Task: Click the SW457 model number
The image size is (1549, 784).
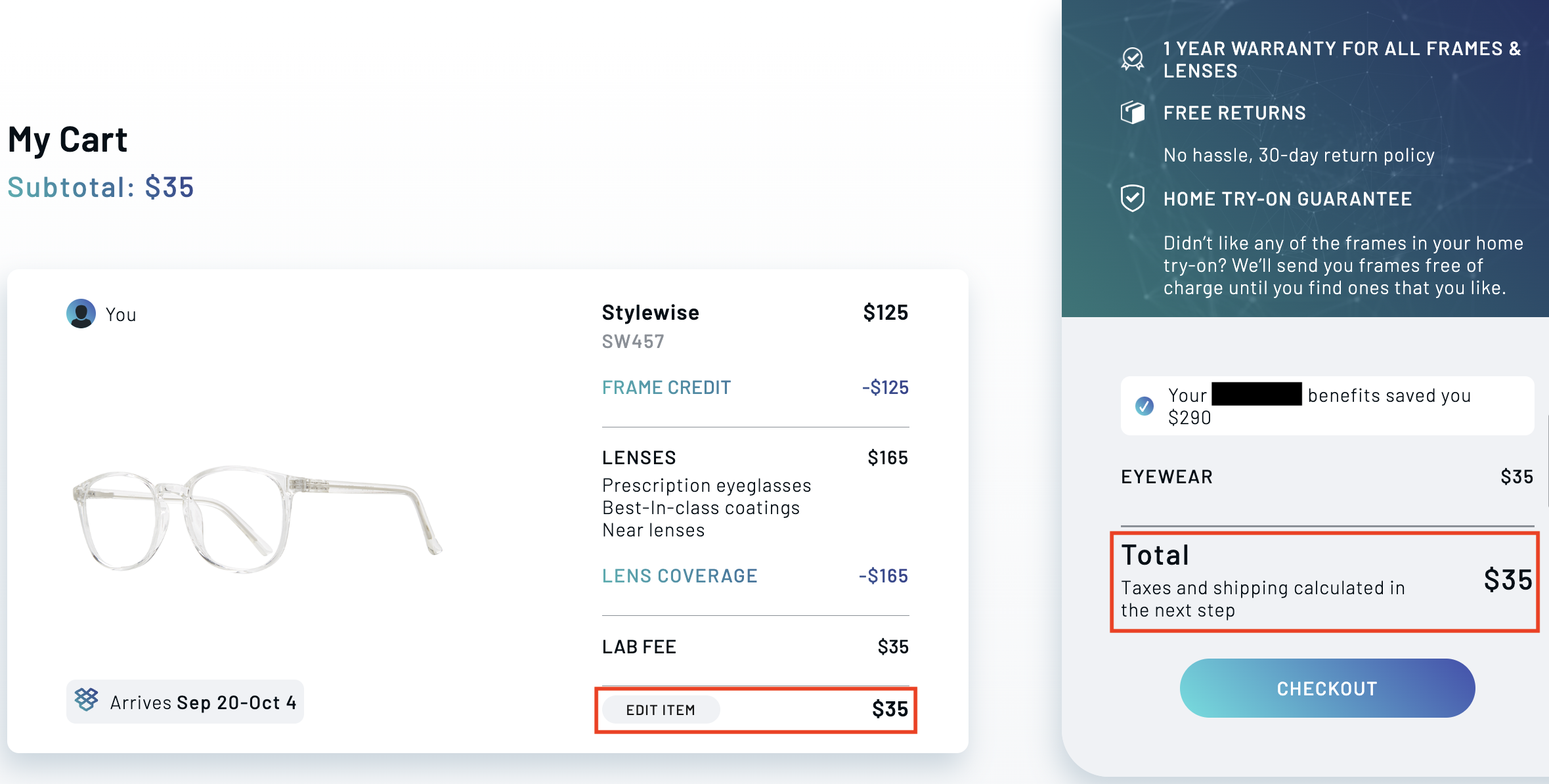Action: pos(632,341)
